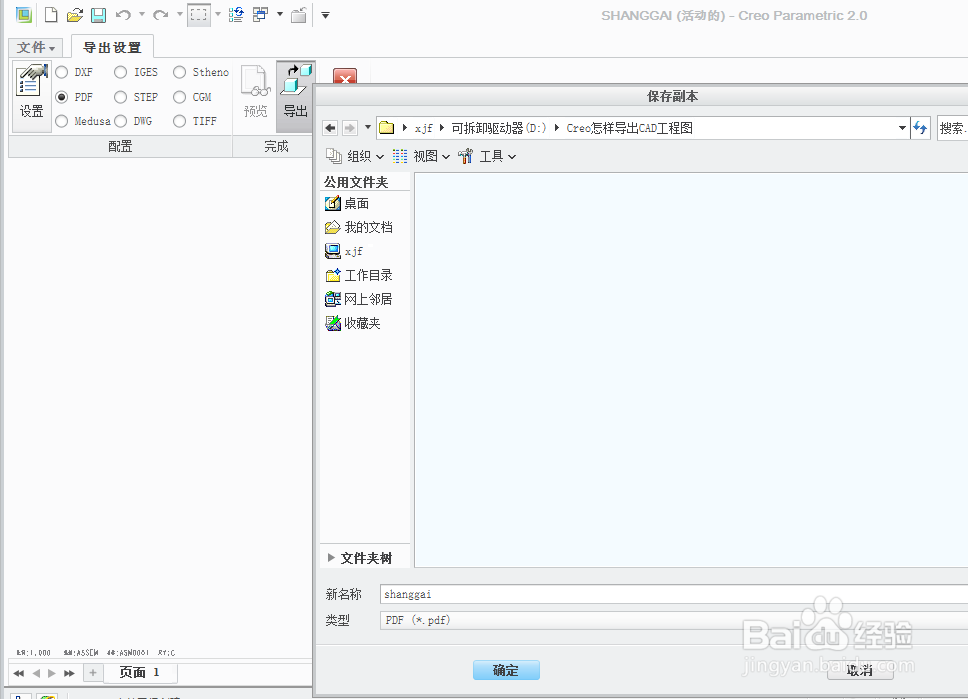Confirm saving with the 确定 button
This screenshot has width=968, height=699.
pos(506,670)
